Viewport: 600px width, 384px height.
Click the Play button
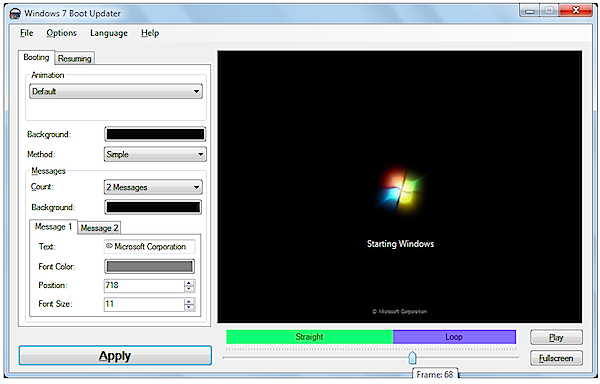pos(556,337)
